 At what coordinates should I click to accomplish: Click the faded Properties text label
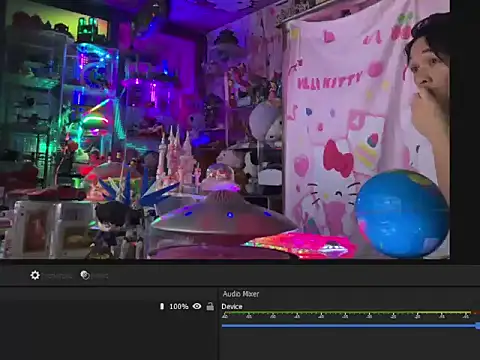(x=58, y=276)
